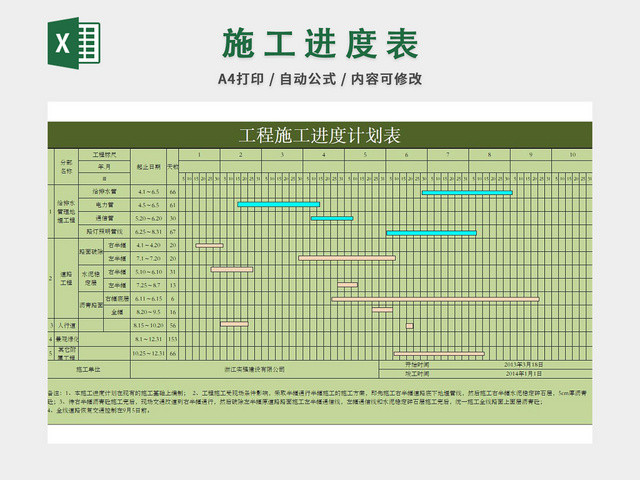Select days cell showing 30

pos(173,218)
